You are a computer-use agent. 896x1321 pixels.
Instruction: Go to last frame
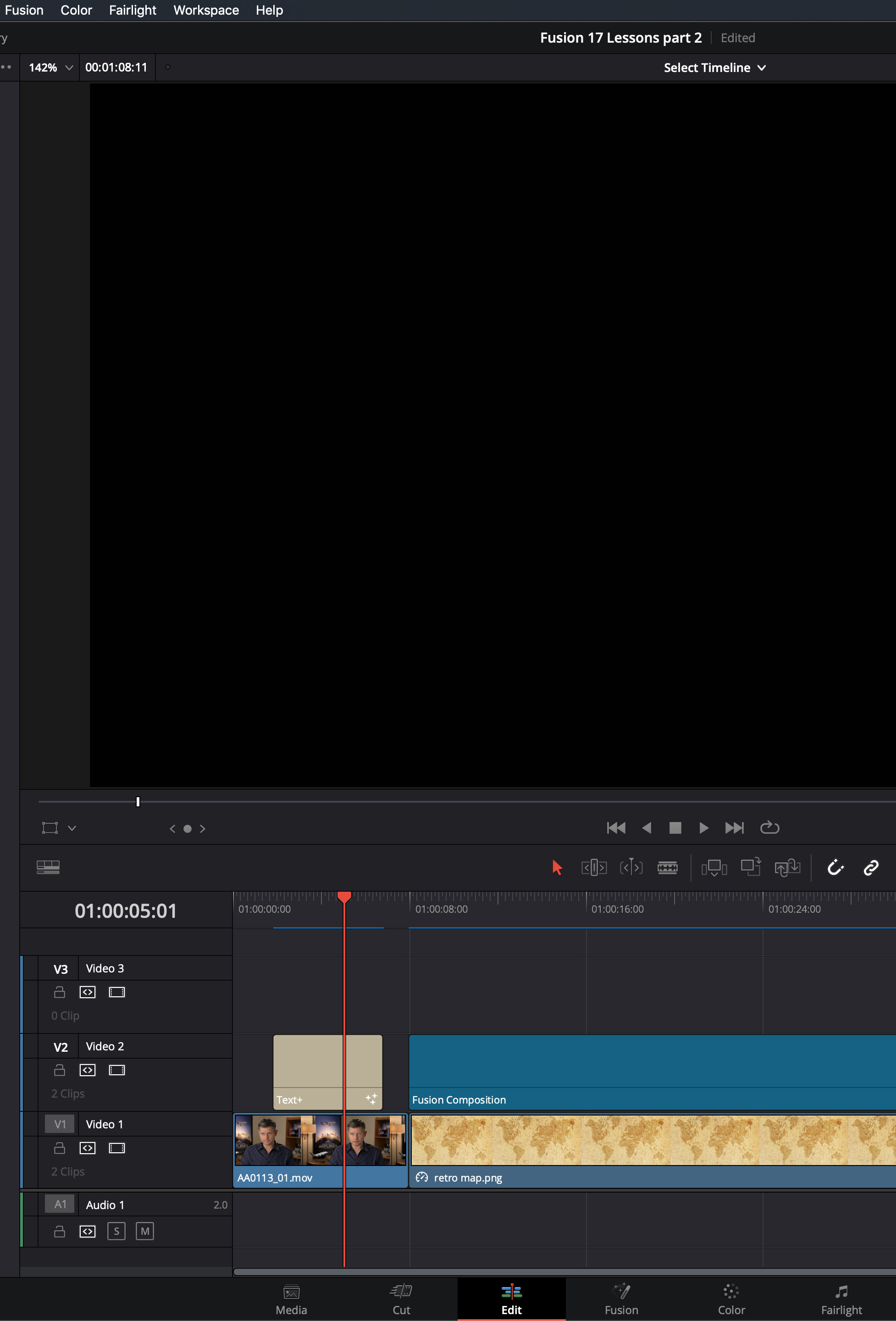pos(735,827)
